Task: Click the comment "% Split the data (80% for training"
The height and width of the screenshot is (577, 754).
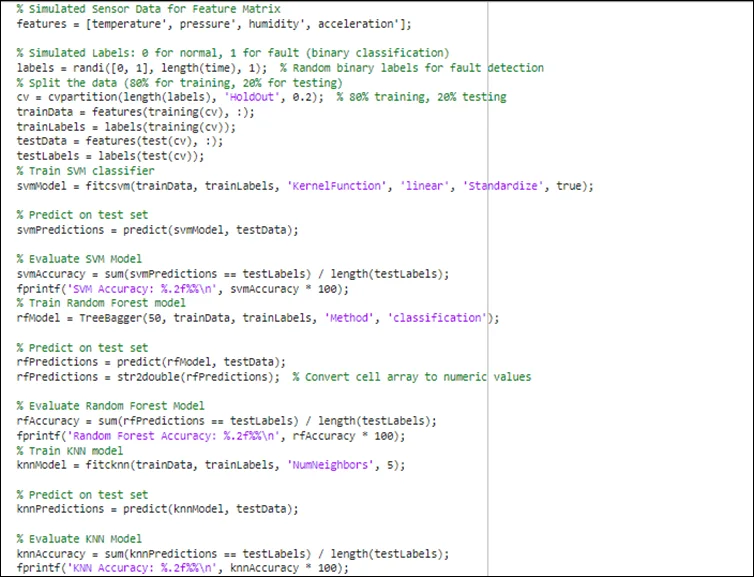Action: 179,83
